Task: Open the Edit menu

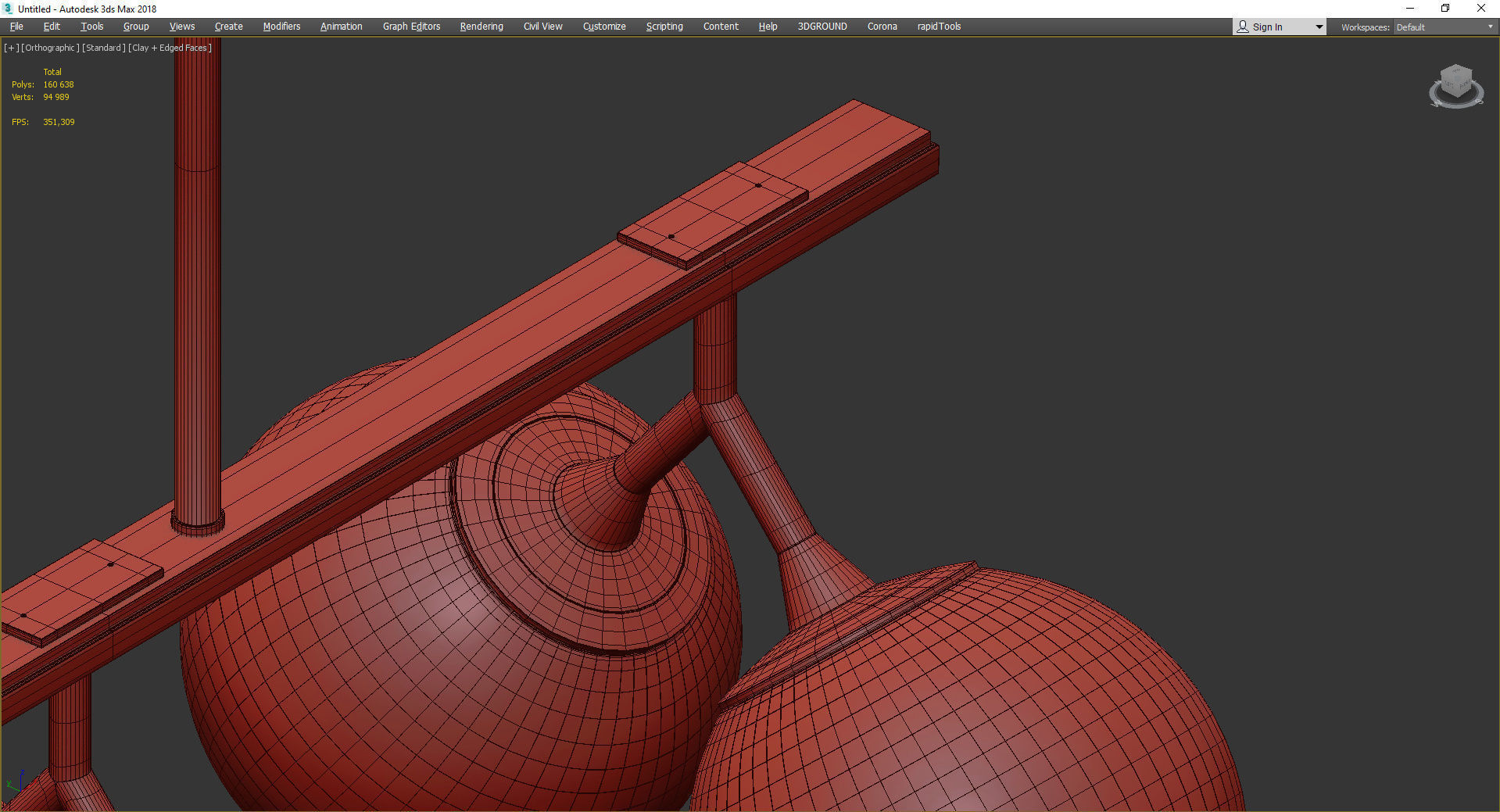Action: click(52, 27)
